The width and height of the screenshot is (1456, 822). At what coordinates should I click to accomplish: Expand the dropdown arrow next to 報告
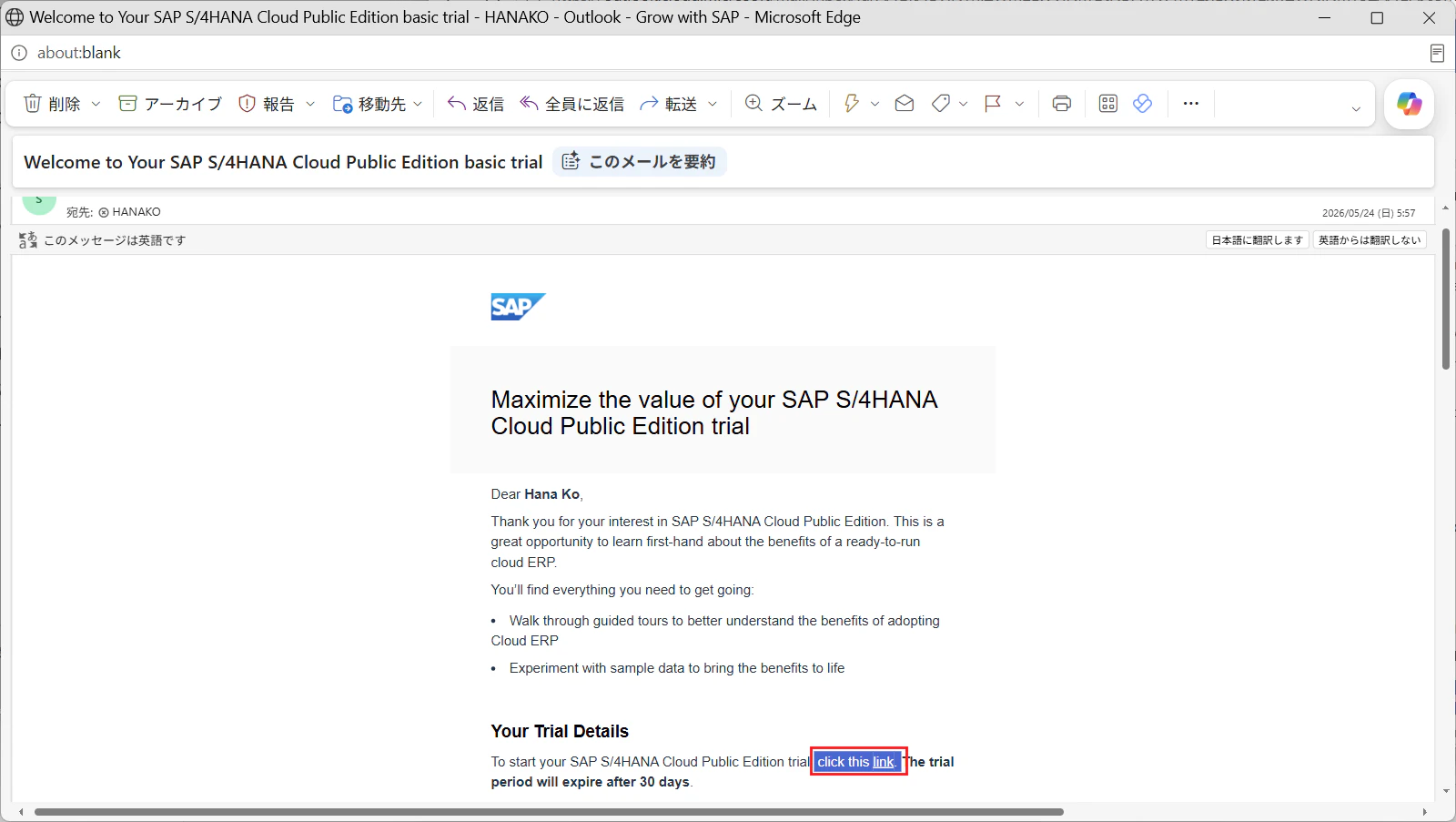click(x=310, y=104)
